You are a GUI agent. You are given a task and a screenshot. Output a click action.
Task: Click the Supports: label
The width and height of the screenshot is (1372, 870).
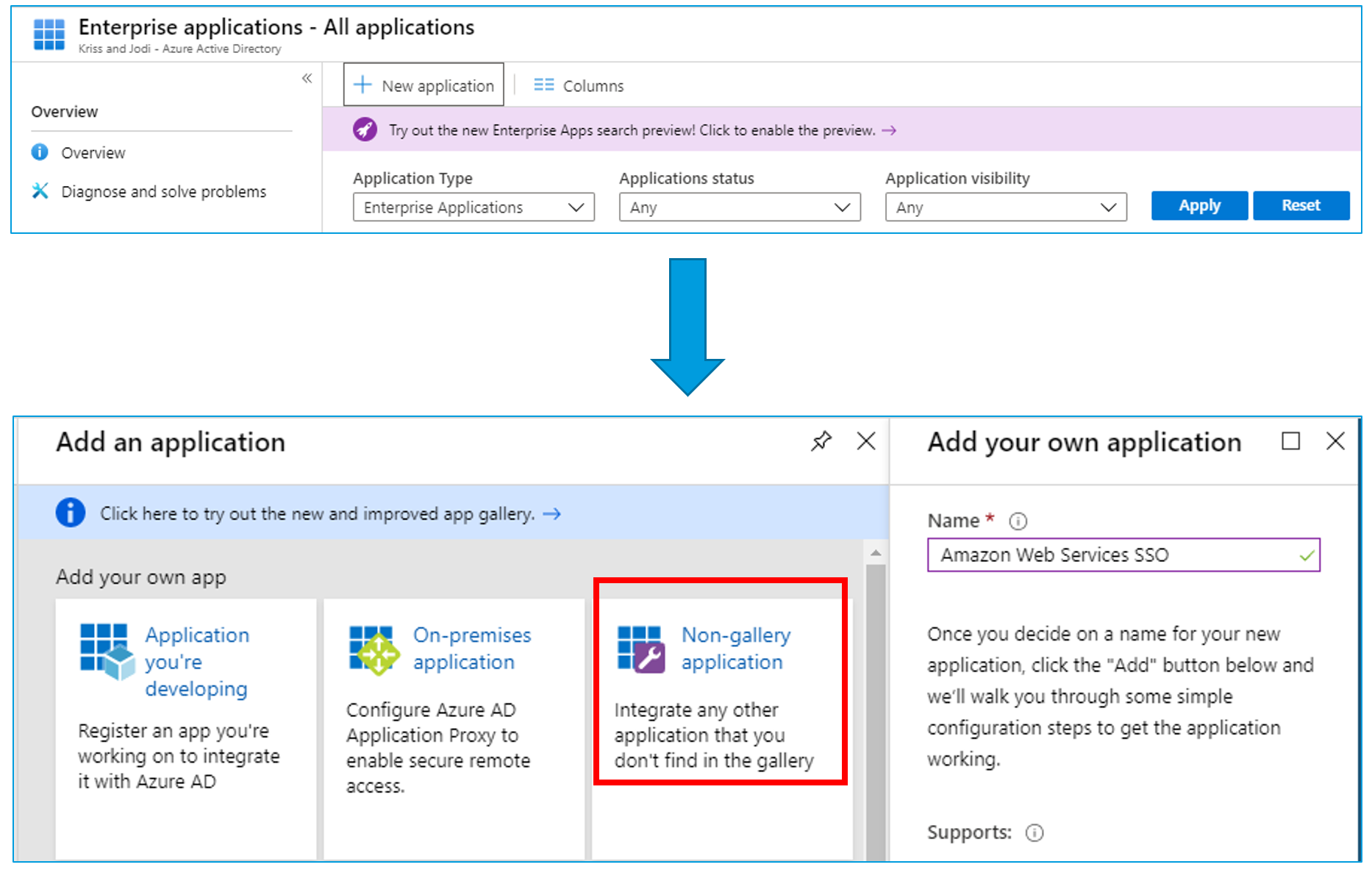click(969, 832)
